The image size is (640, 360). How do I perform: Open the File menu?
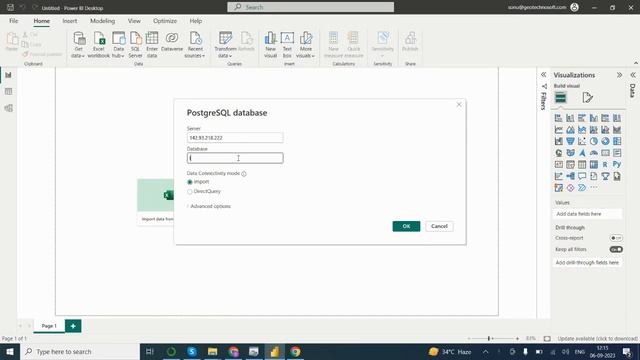(13, 21)
